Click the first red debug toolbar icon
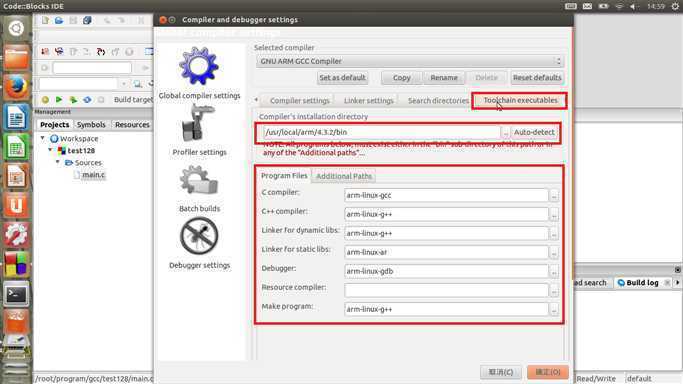683x384 pixels. pos(45,52)
